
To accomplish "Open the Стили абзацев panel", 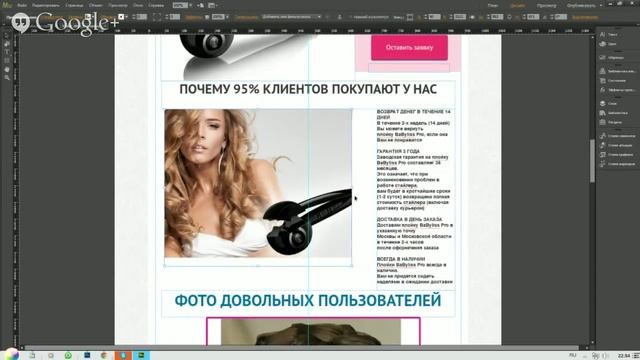I will (617, 145).
